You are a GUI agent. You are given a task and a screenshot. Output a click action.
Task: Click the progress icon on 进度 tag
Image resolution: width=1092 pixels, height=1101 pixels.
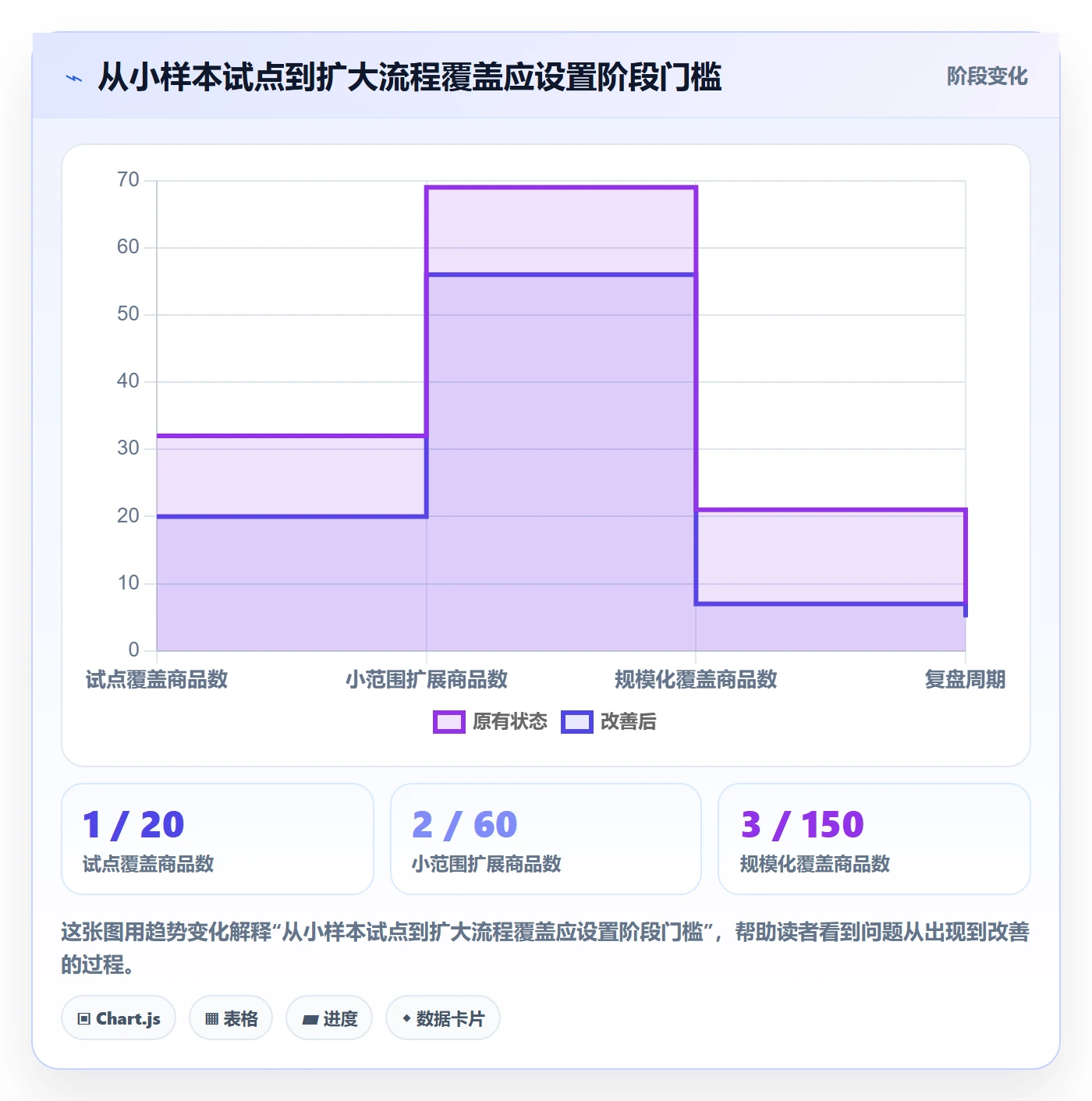310,1019
